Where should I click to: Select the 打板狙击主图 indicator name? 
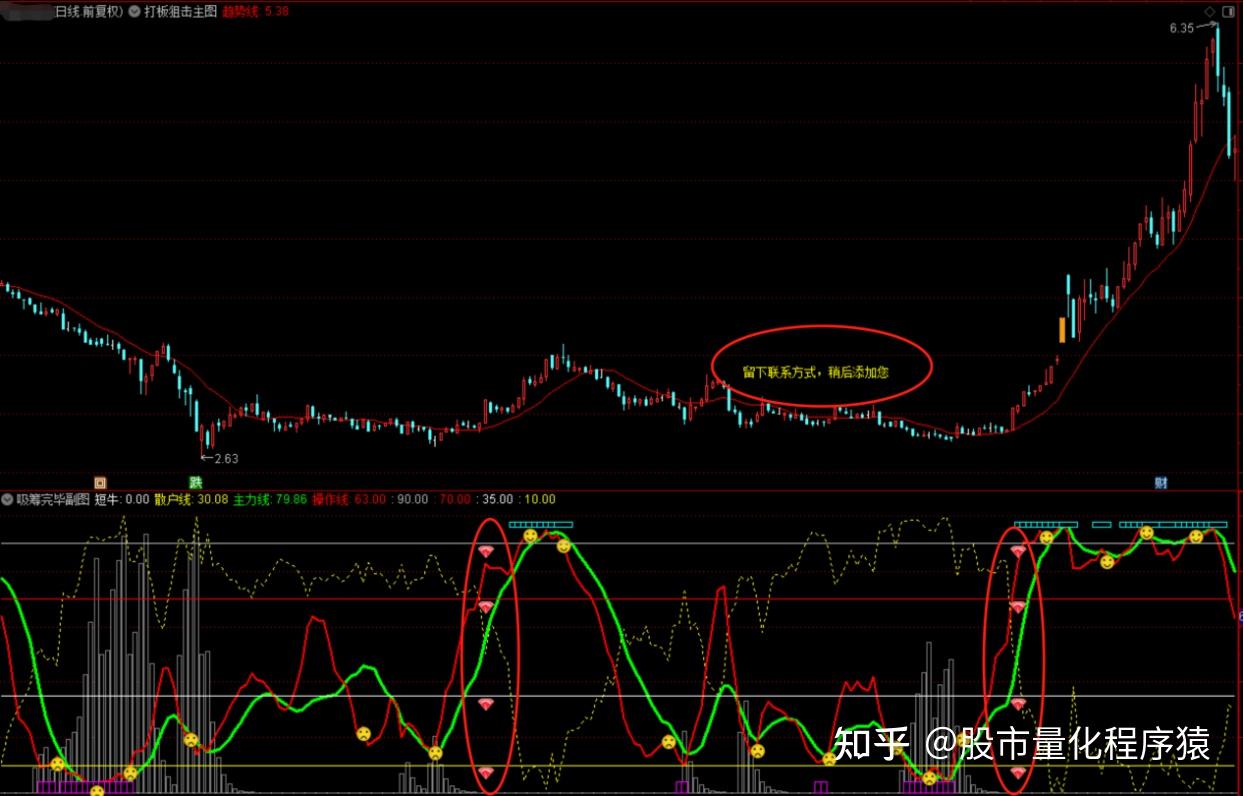click(x=180, y=12)
